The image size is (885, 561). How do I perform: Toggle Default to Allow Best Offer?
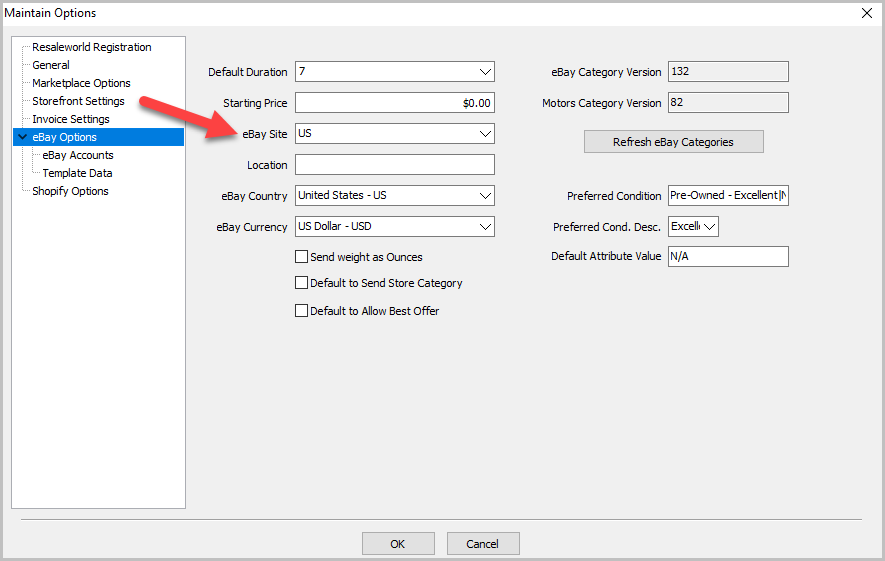tap(301, 310)
